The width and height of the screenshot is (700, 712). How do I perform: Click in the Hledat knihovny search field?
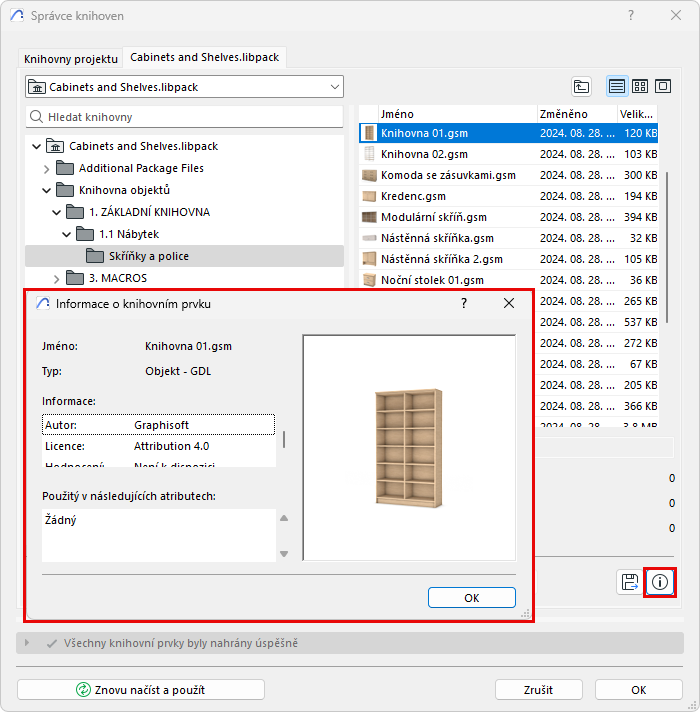point(184,117)
